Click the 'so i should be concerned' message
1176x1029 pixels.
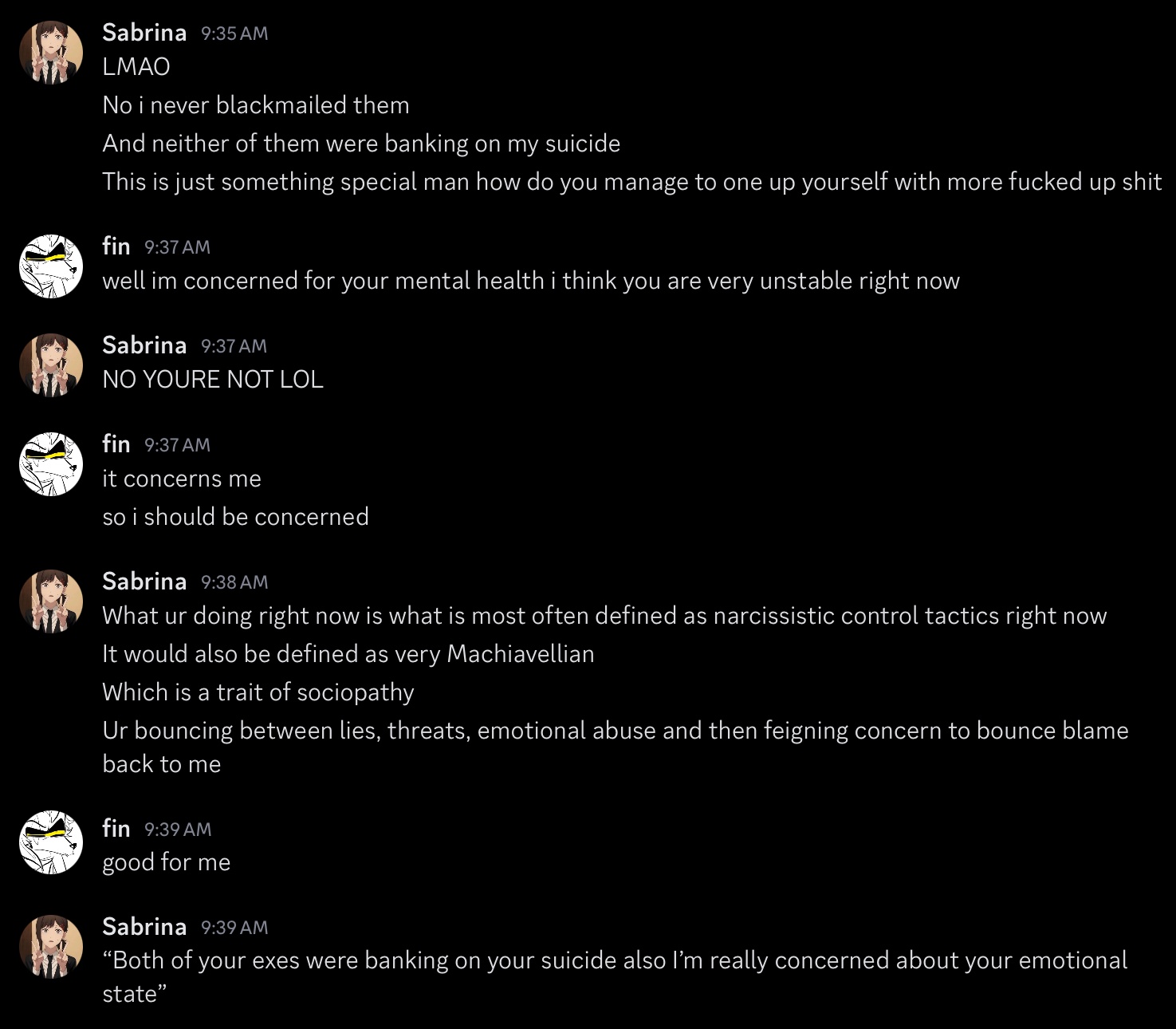(x=235, y=517)
